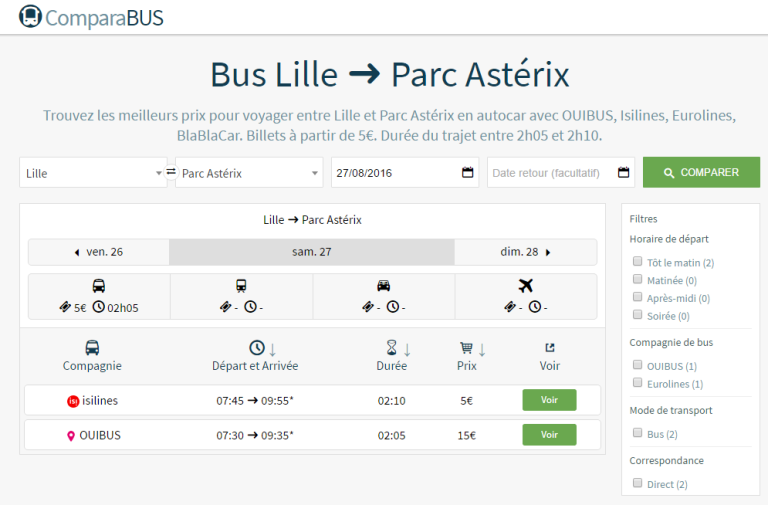Select the train transport mode icon
The height and width of the screenshot is (505, 768).
click(x=241, y=286)
